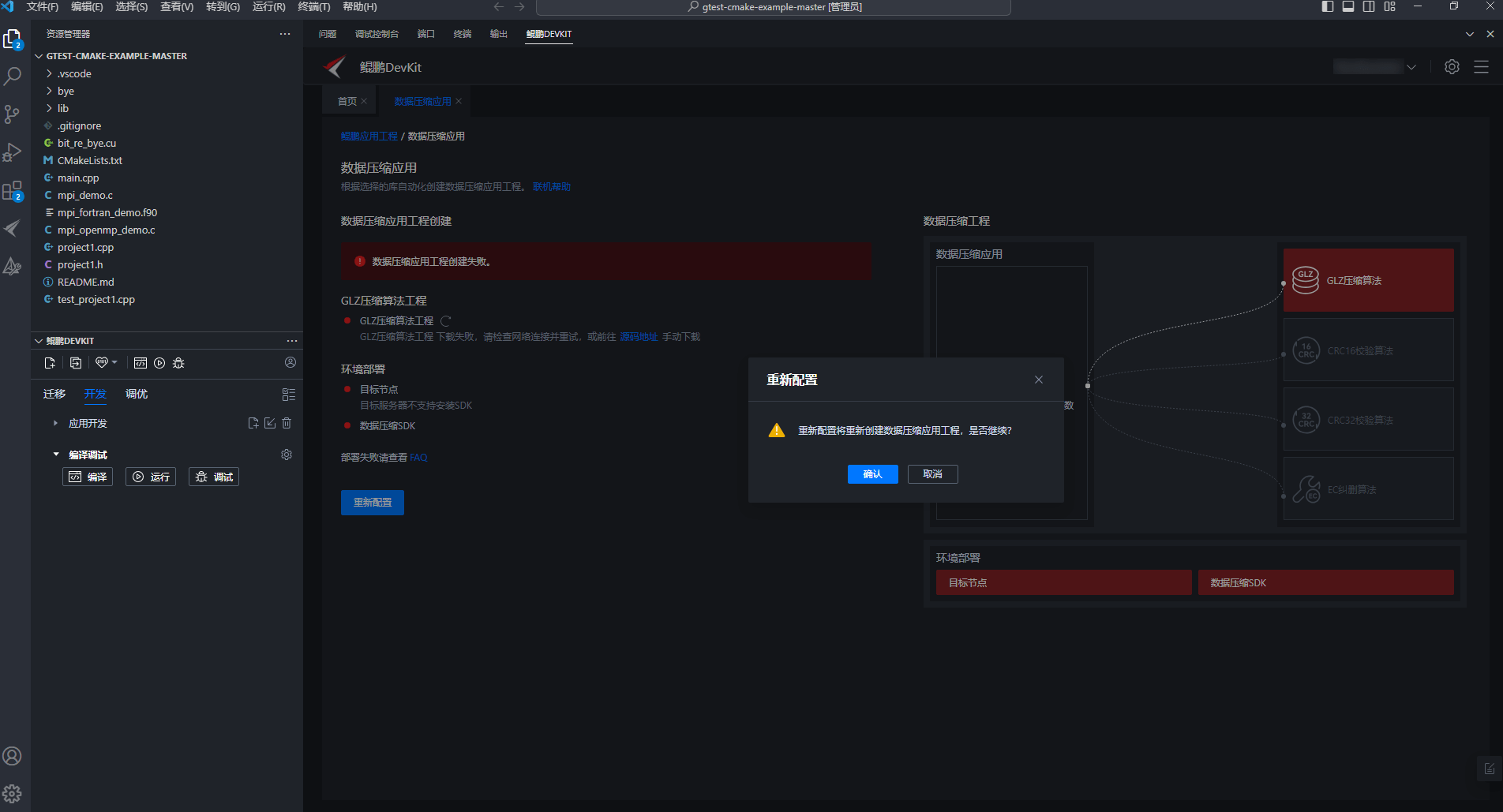Click the heartbeat icon in DevKit toolbar
1503x812 pixels.
click(102, 363)
